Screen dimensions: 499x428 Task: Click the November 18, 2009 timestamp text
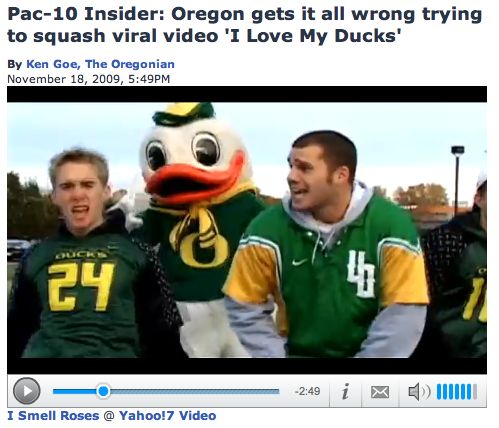[x=88, y=79]
